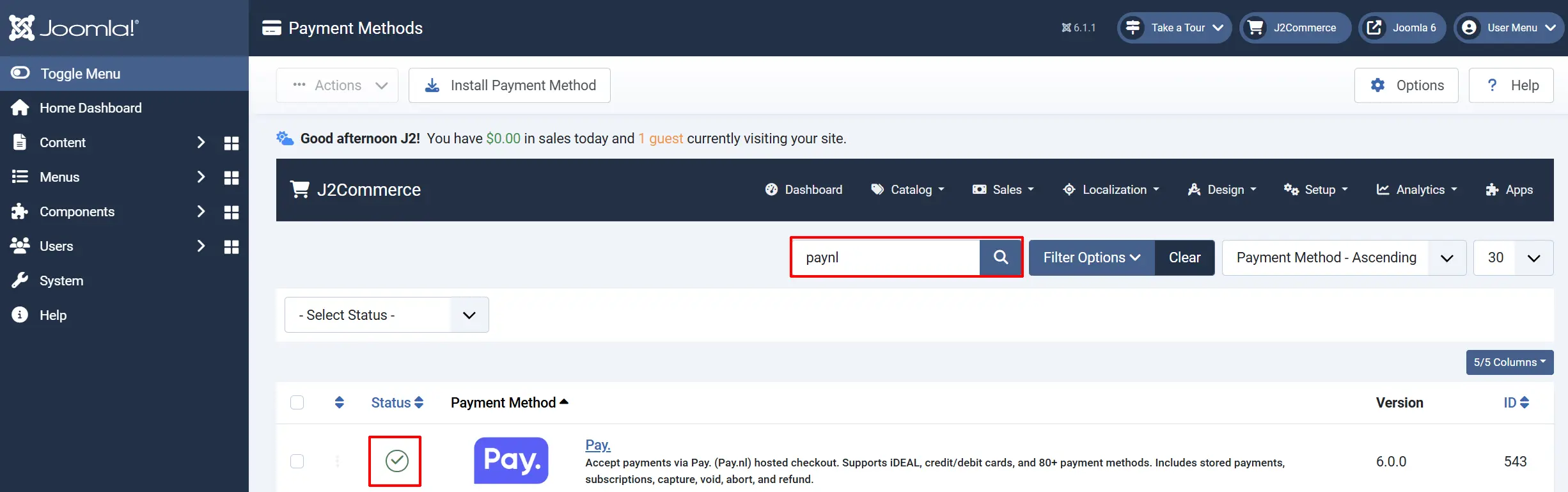This screenshot has height=492, width=1568.
Task: Click the Pay. logo thumbnail
Action: 511,461
